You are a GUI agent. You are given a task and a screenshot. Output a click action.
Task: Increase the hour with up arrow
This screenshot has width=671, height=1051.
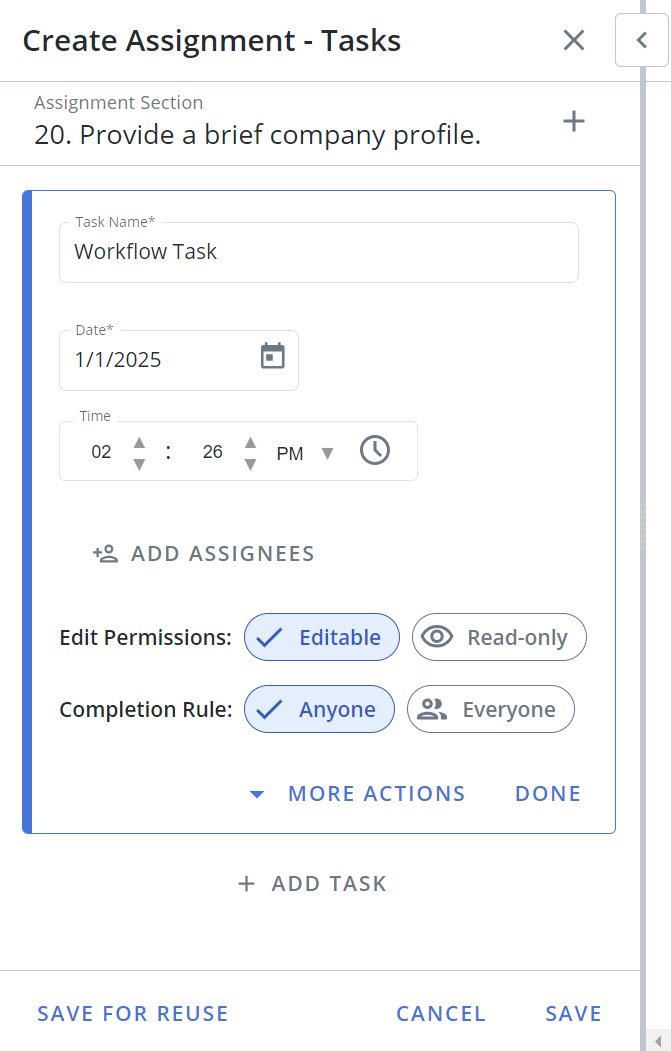pos(139,442)
